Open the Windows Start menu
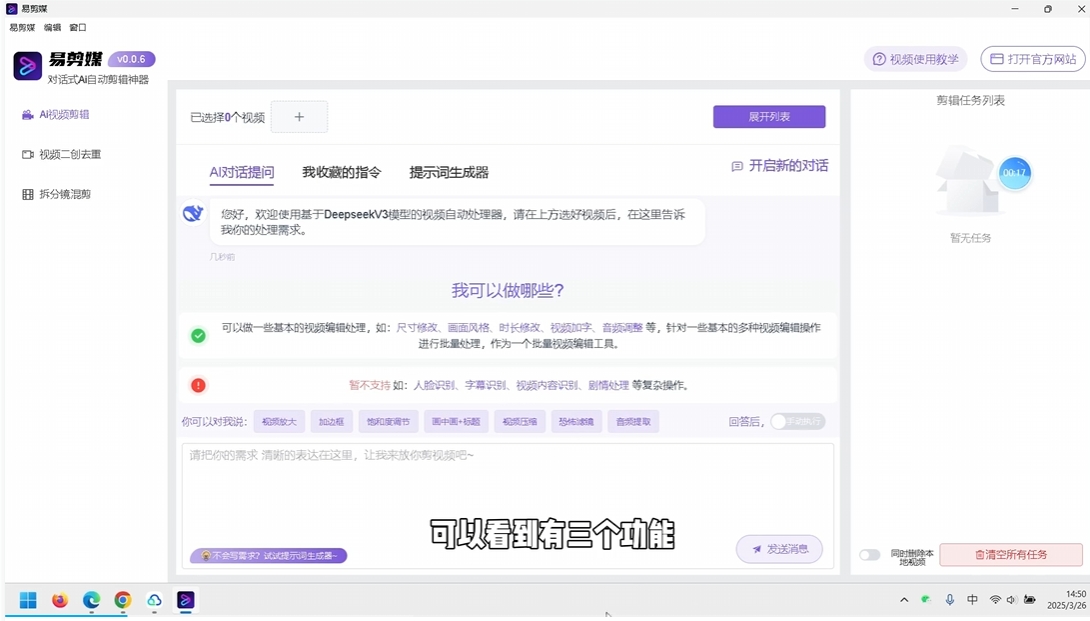 [28, 600]
